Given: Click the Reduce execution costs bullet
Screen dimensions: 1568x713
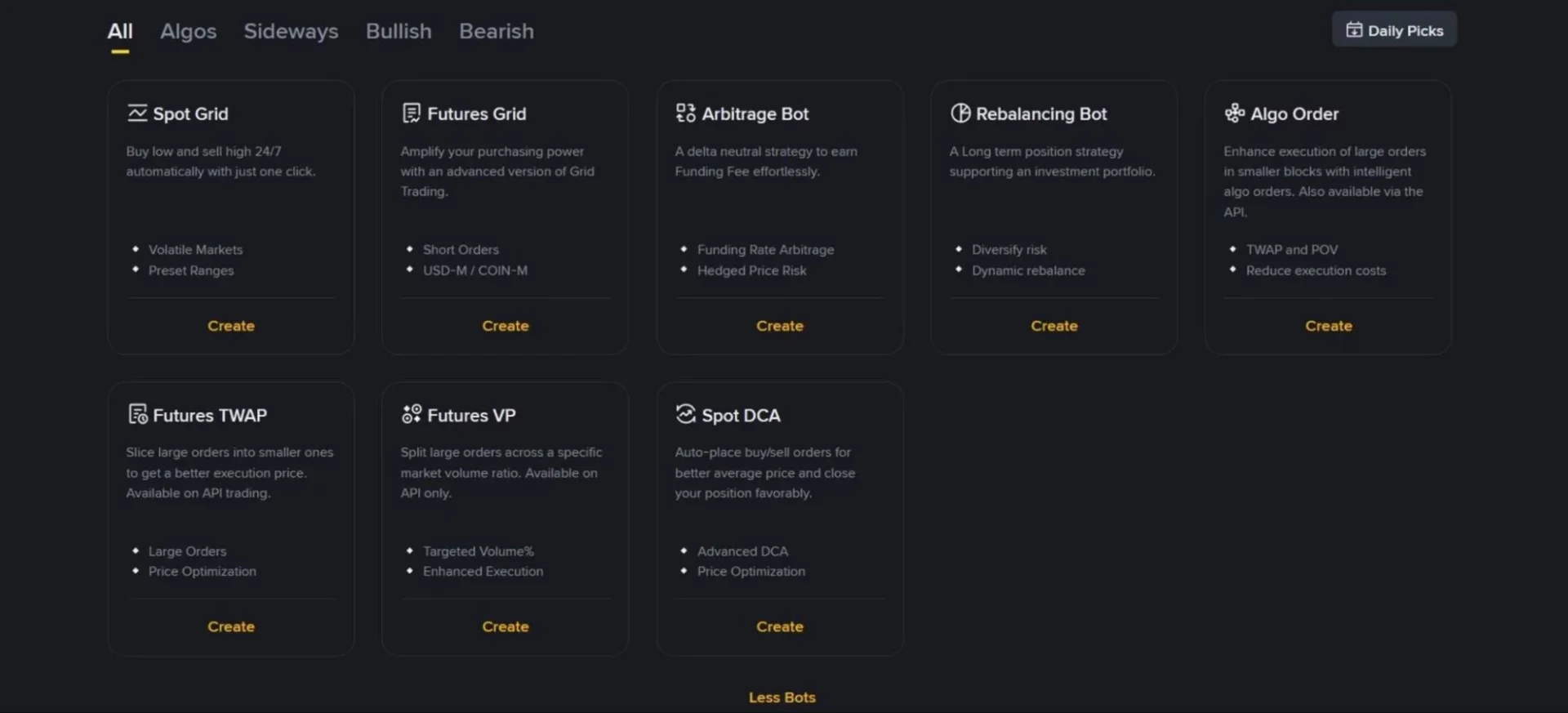Looking at the screenshot, I should click(1316, 270).
